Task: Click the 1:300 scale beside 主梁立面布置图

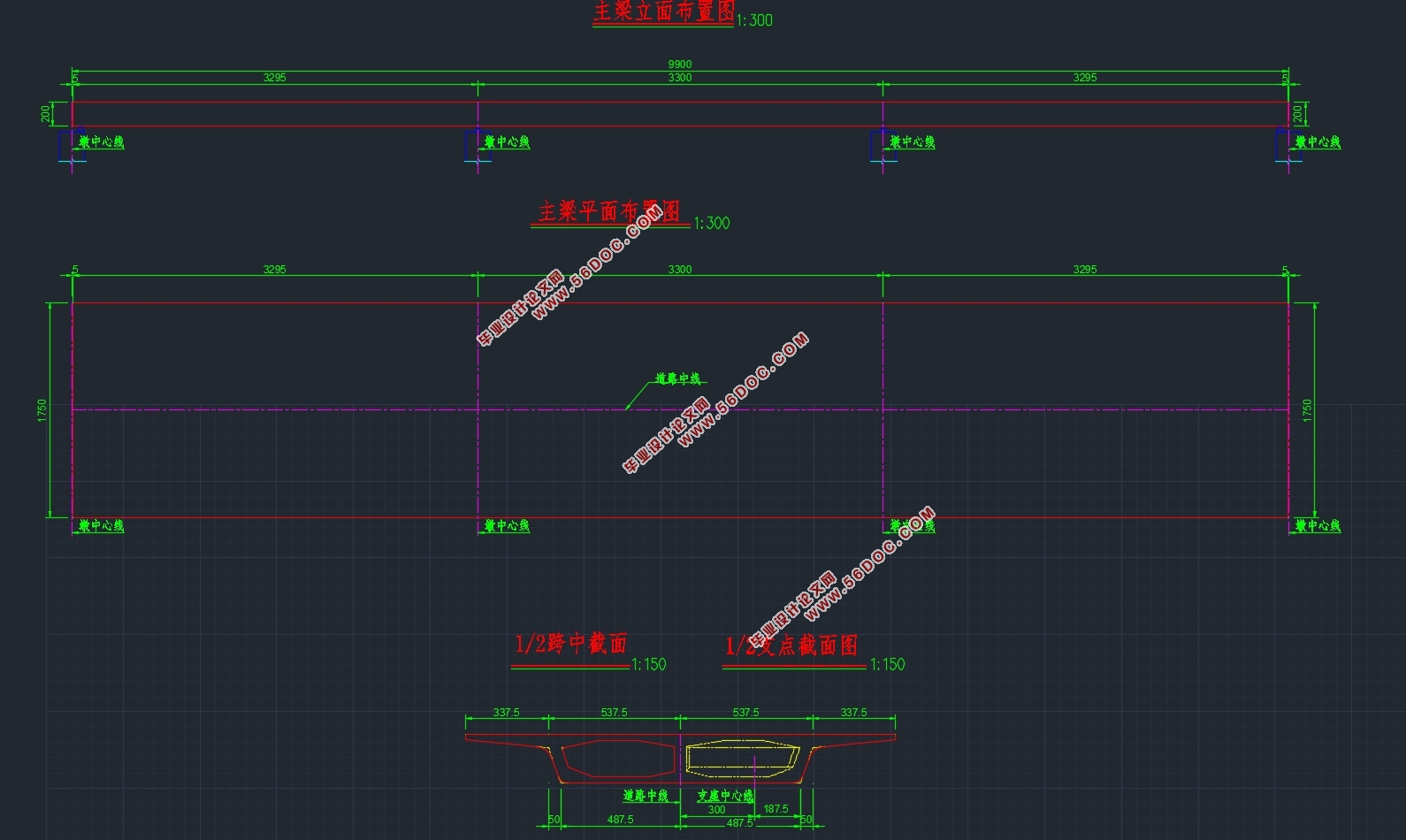Action: [x=754, y=19]
